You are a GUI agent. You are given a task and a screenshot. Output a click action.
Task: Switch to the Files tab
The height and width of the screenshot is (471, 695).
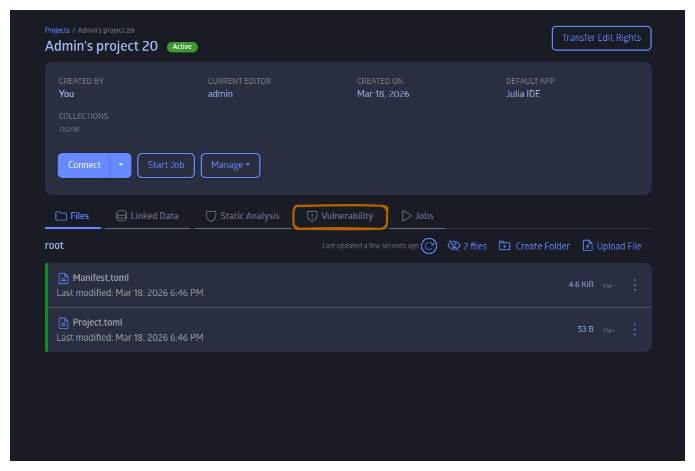[72, 216]
